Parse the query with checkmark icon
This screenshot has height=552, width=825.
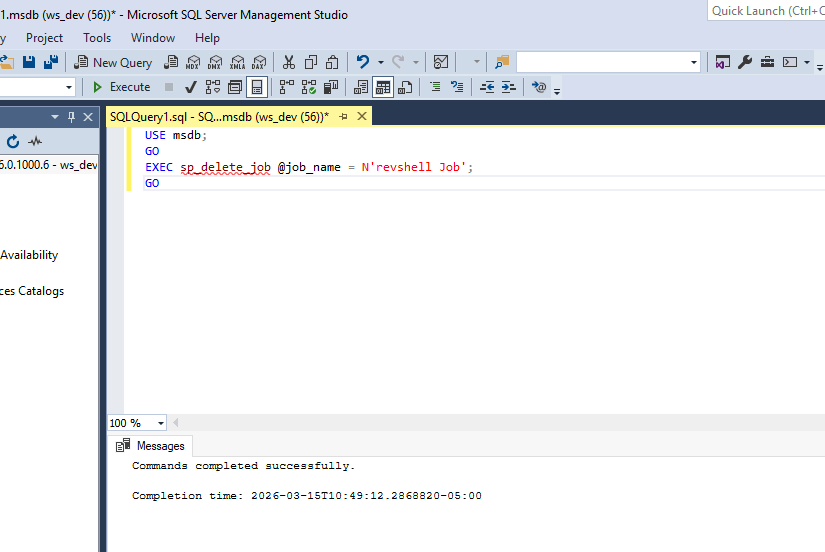pyautogui.click(x=191, y=87)
